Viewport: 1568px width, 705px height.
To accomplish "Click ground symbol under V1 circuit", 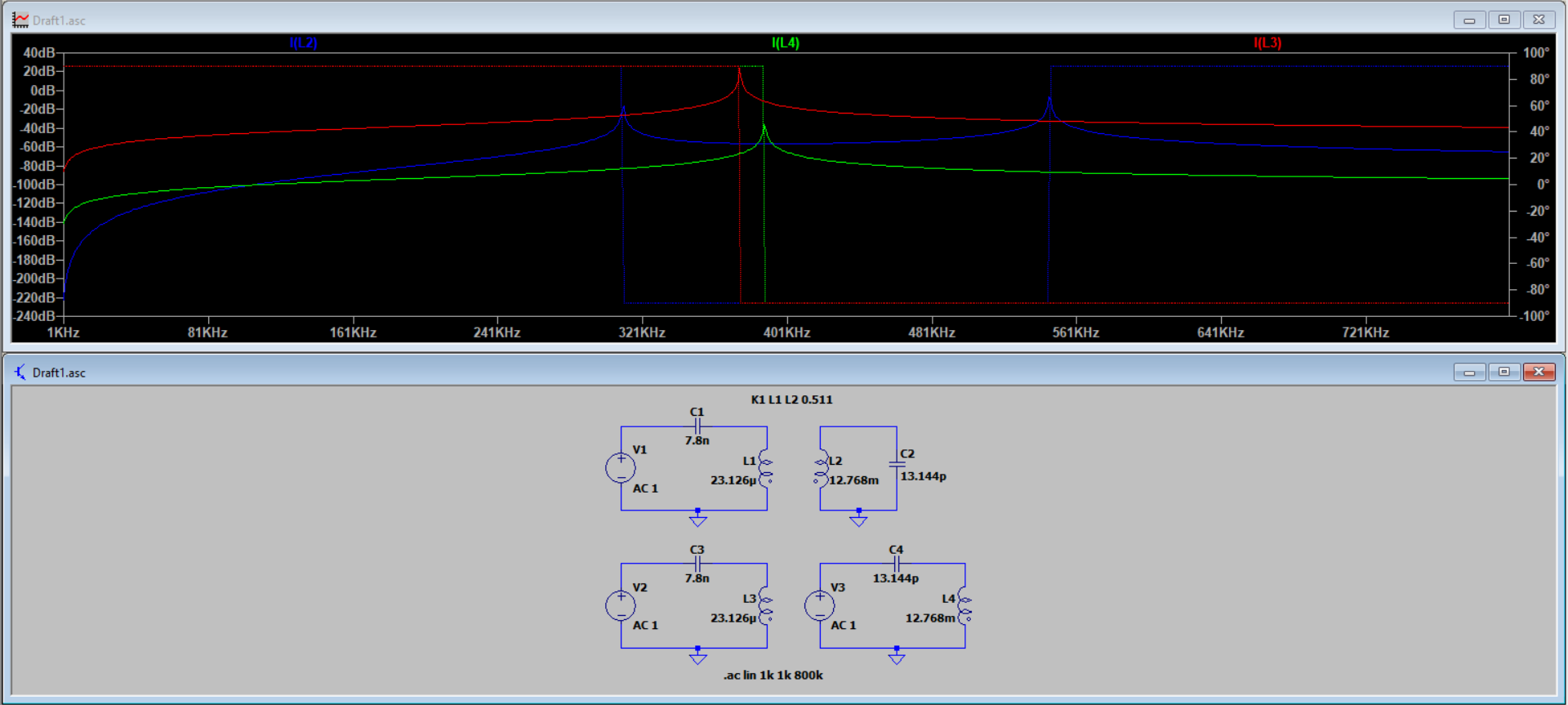I will click(697, 519).
